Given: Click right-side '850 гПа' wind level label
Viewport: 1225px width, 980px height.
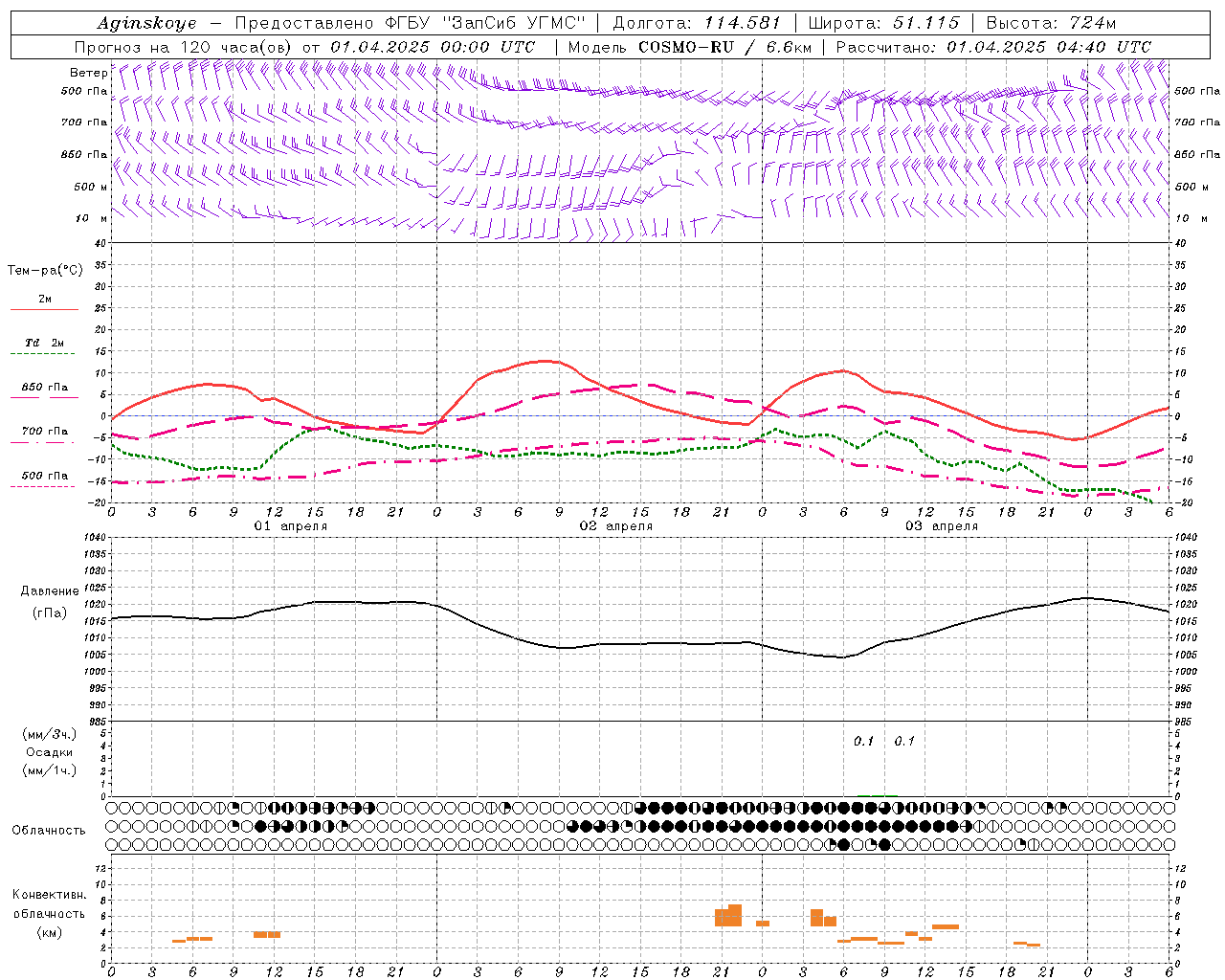Looking at the screenshot, I should (1197, 154).
